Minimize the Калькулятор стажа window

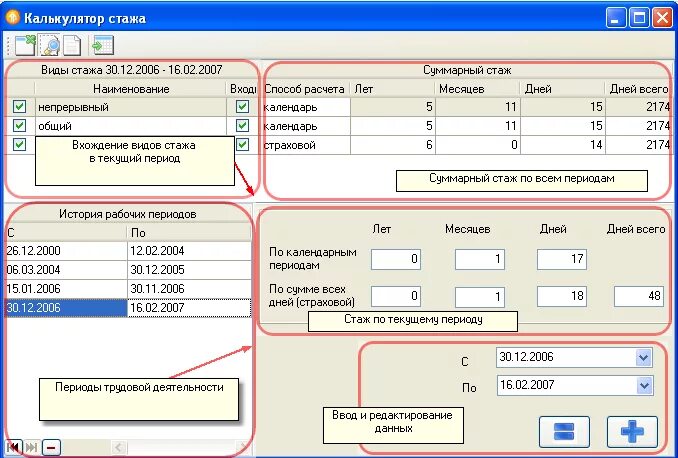615,18
